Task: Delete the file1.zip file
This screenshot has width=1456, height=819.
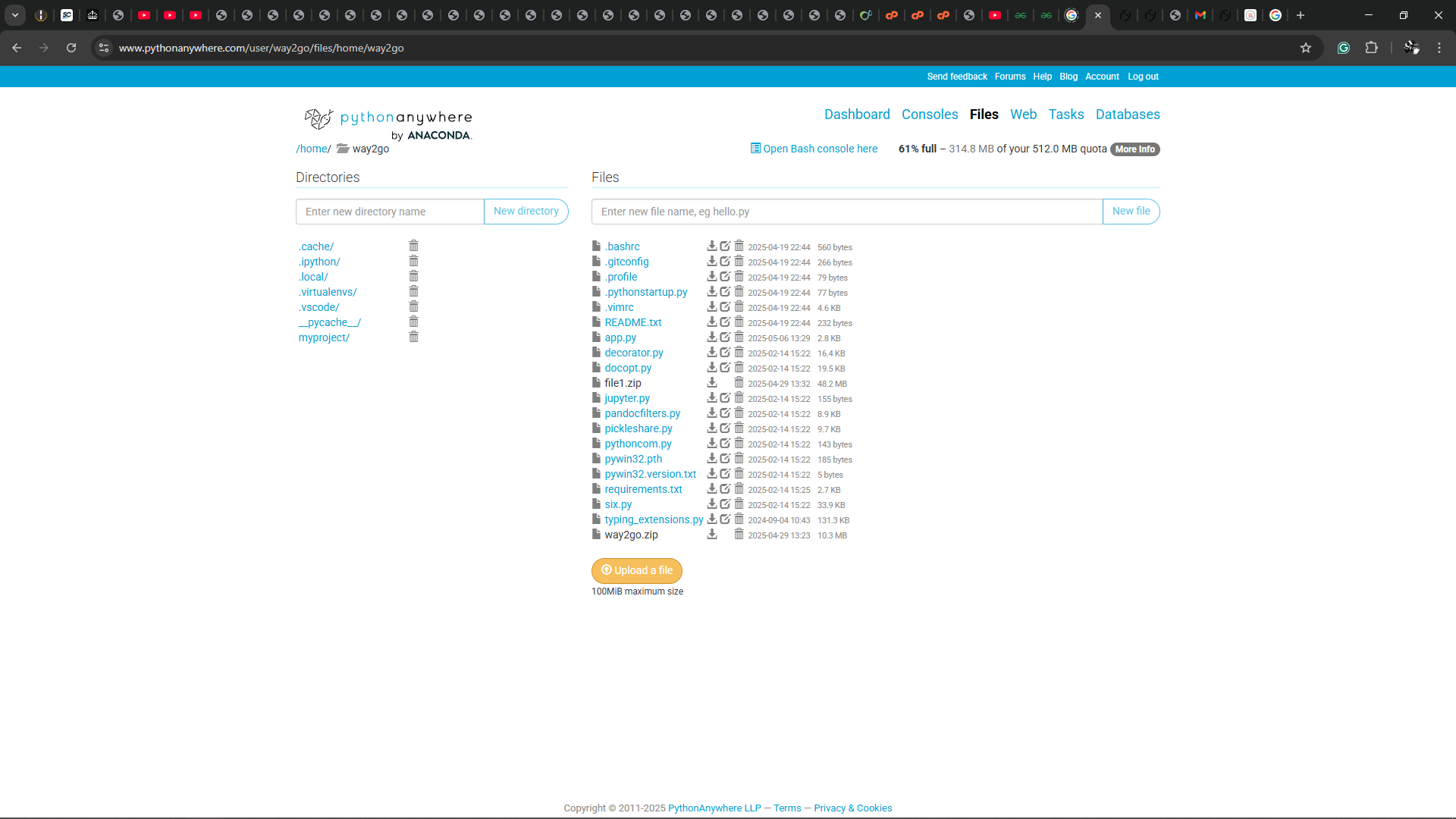Action: [x=739, y=383]
